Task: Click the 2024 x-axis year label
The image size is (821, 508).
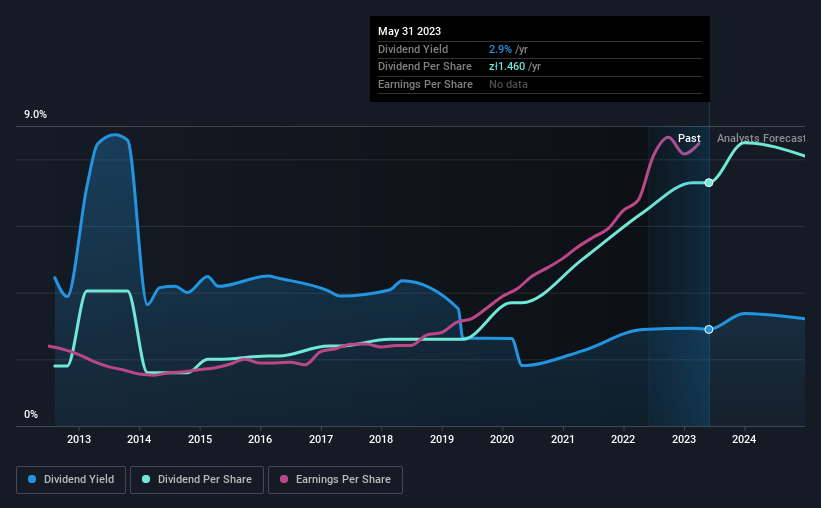Action: [744, 440]
